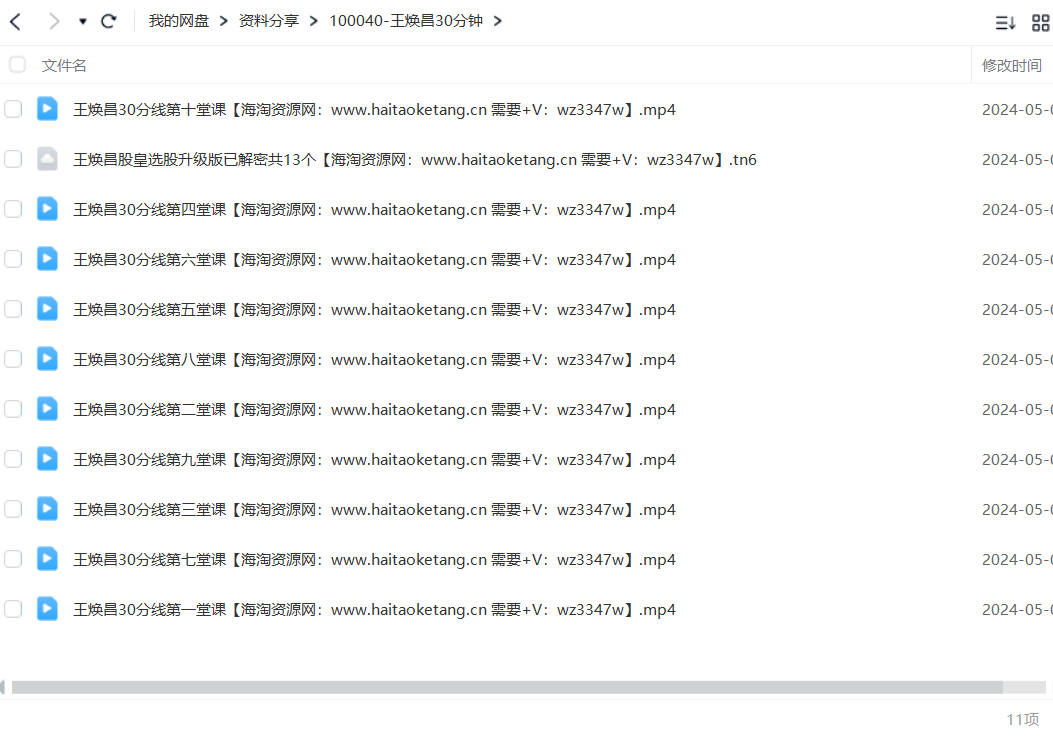Check the box for 第一堂课 video
This screenshot has width=1053, height=744.
[x=13, y=609]
